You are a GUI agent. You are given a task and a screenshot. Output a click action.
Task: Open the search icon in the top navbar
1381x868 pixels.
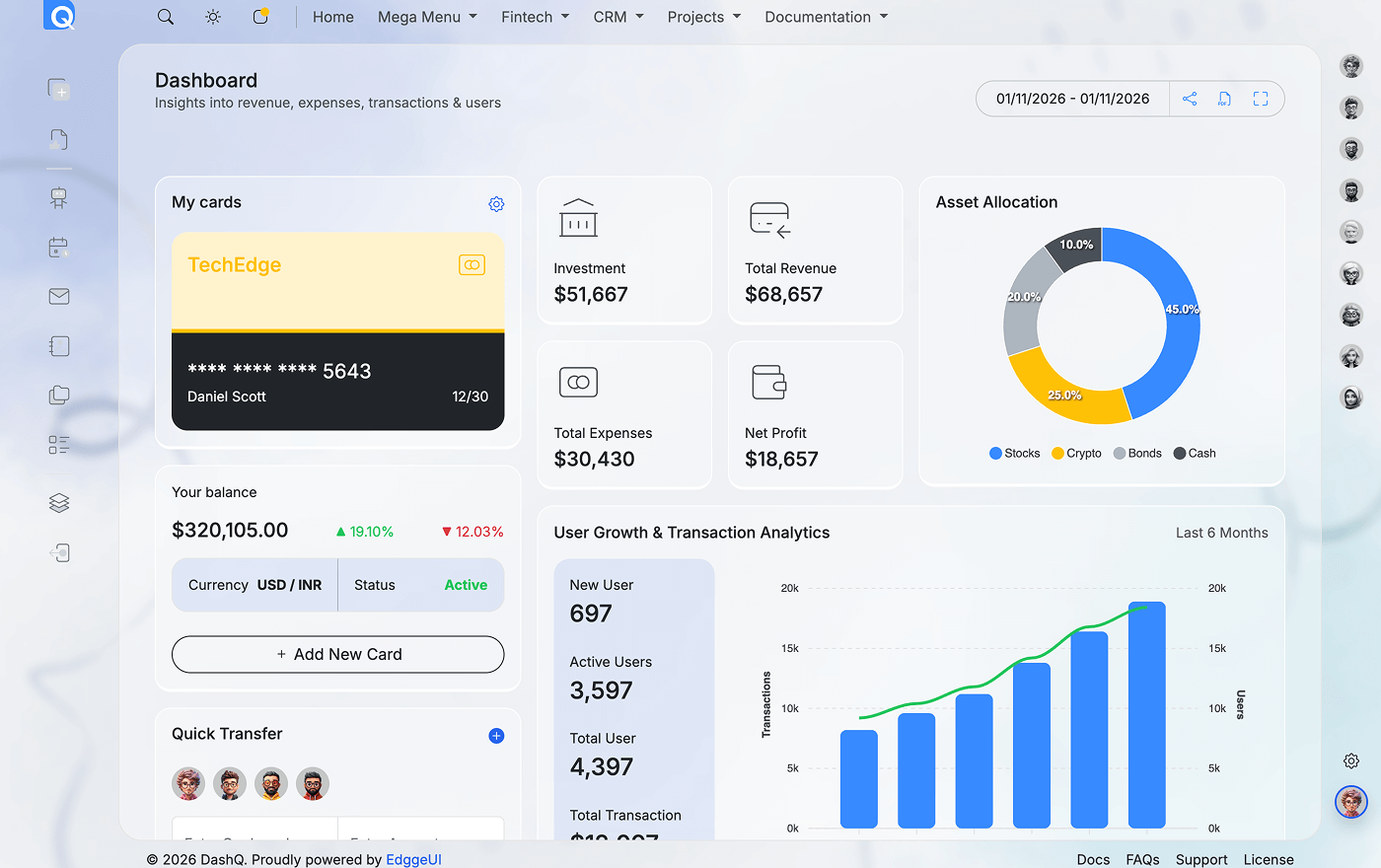pos(166,16)
